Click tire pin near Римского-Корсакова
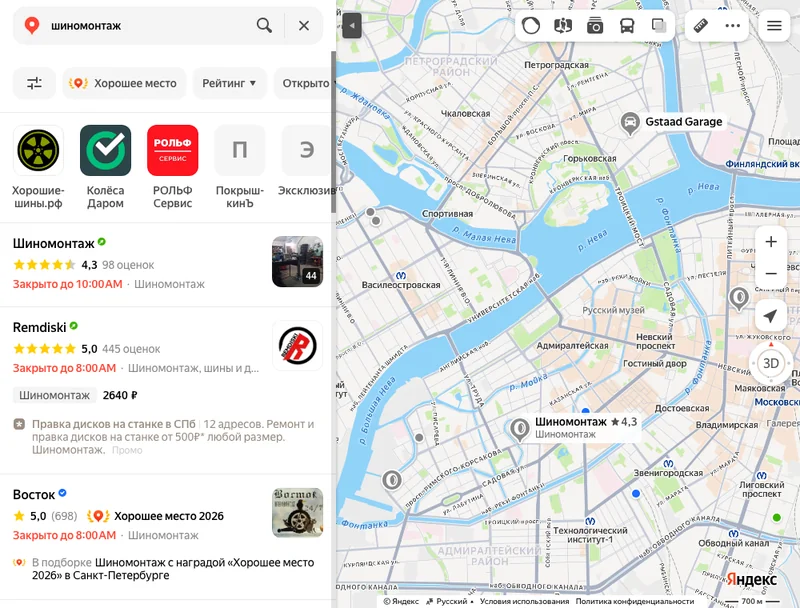This screenshot has height=608, width=800. tap(392, 480)
